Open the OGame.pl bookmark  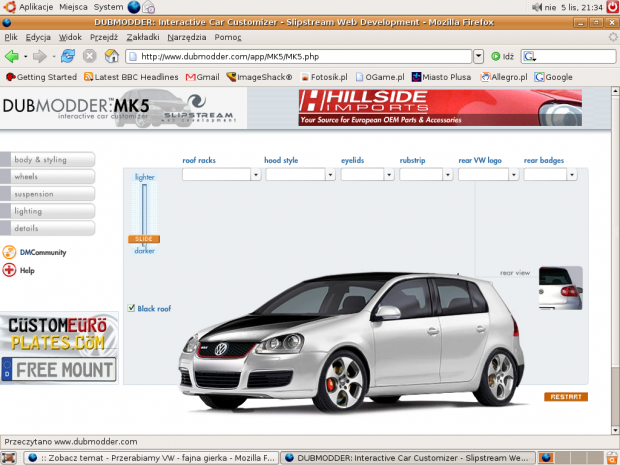click(380, 77)
